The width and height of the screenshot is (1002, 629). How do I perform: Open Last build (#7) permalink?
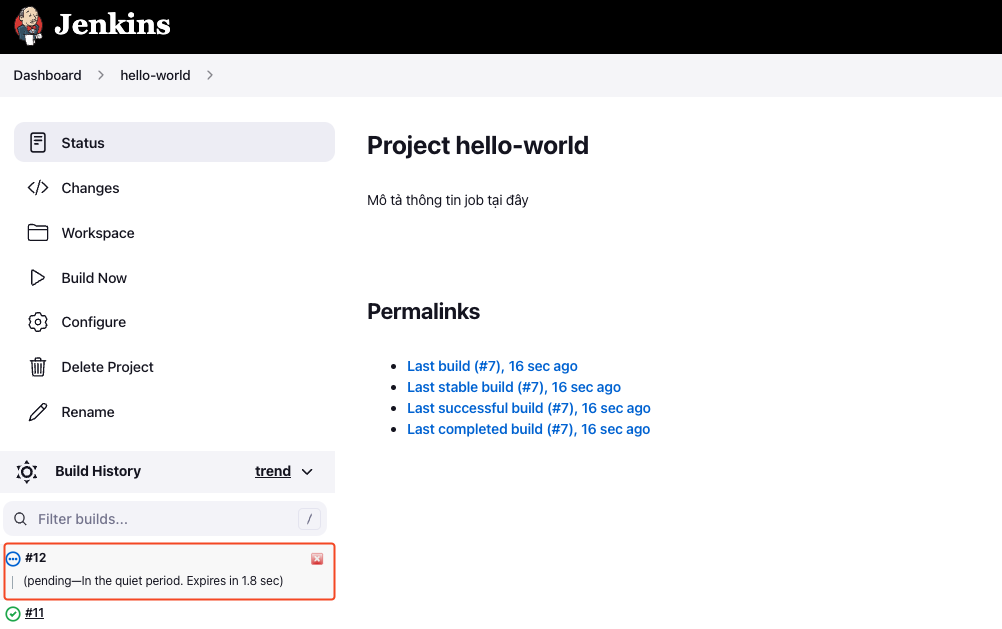(492, 366)
